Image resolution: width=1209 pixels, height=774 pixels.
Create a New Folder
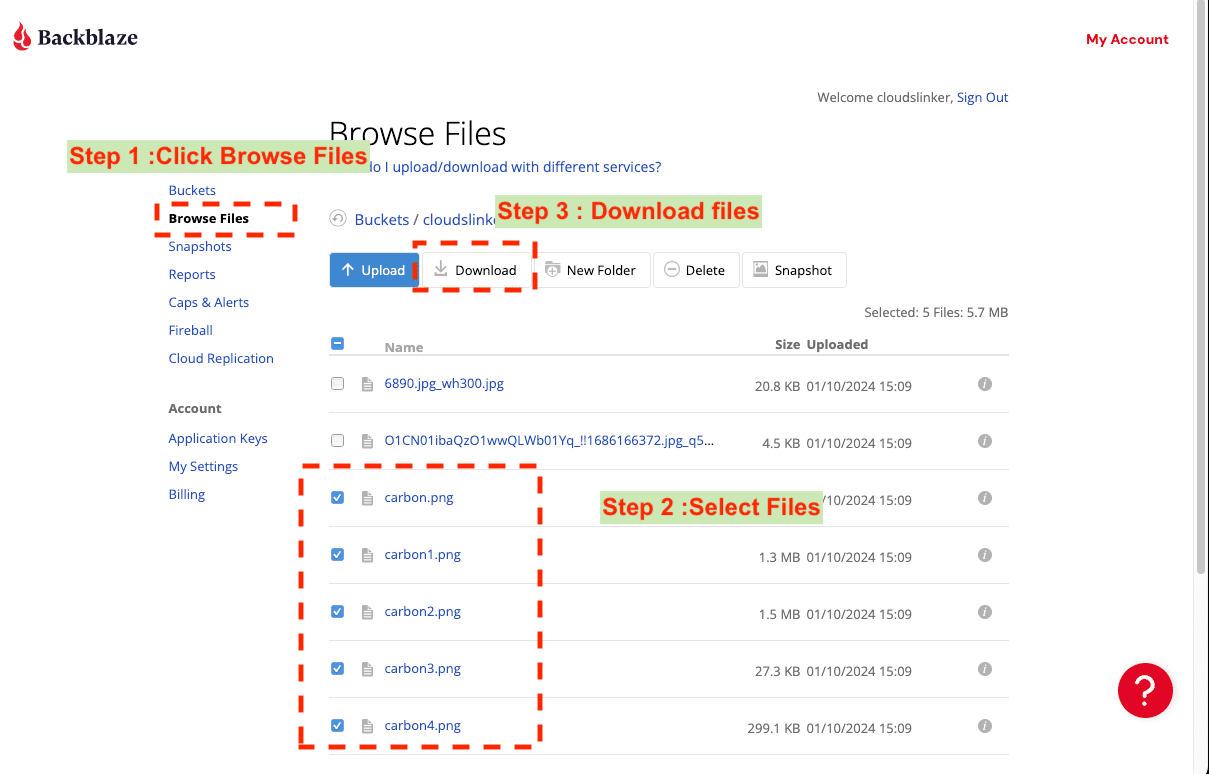click(592, 270)
